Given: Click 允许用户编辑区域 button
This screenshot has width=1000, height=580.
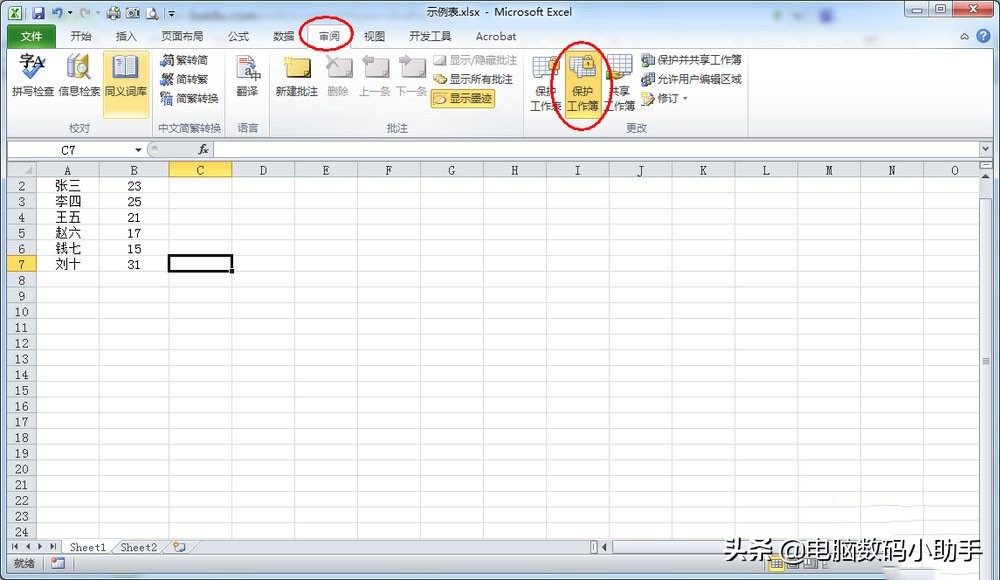Looking at the screenshot, I should [690, 78].
